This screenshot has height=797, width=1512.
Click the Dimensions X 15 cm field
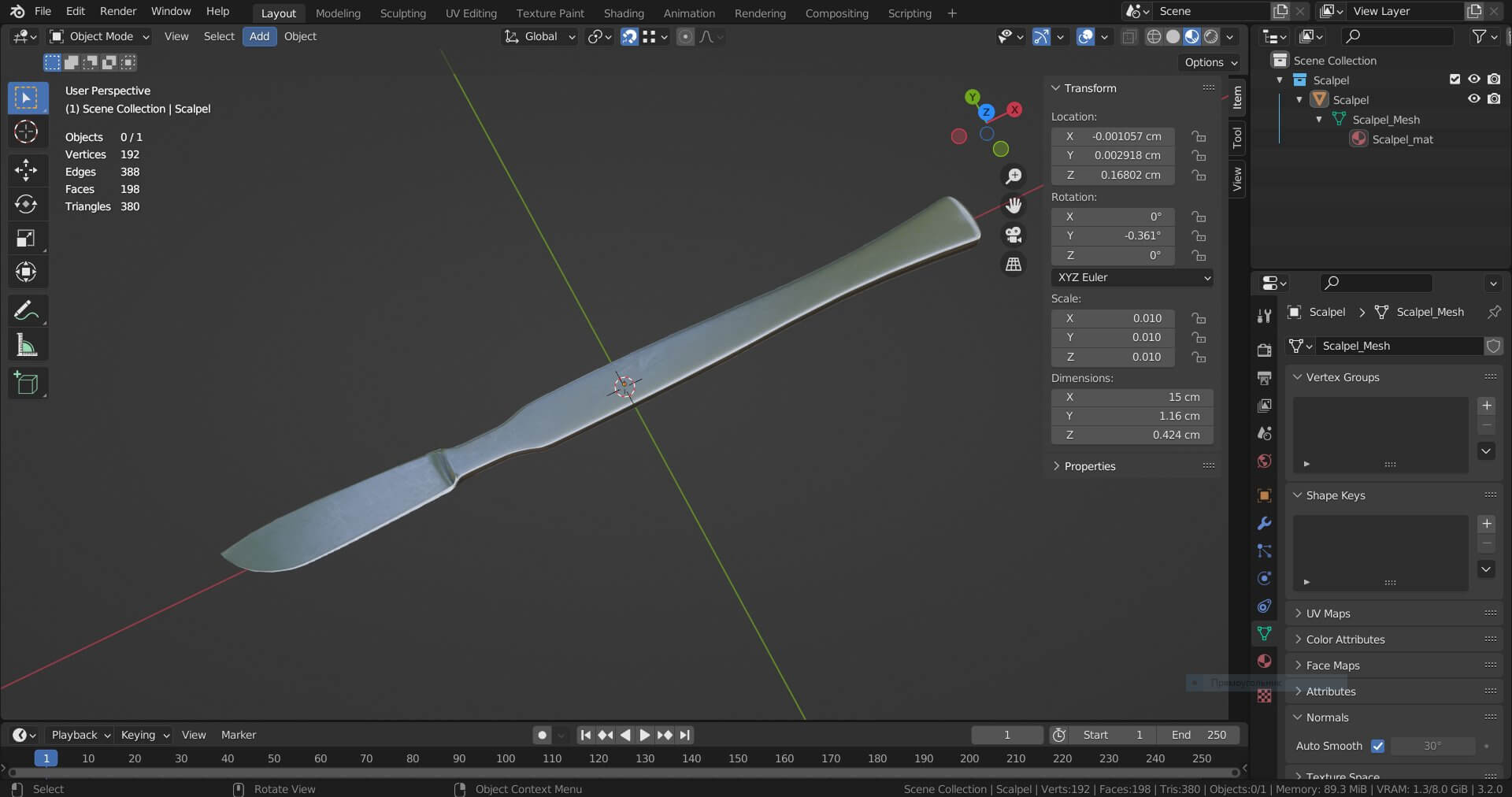coord(1132,397)
